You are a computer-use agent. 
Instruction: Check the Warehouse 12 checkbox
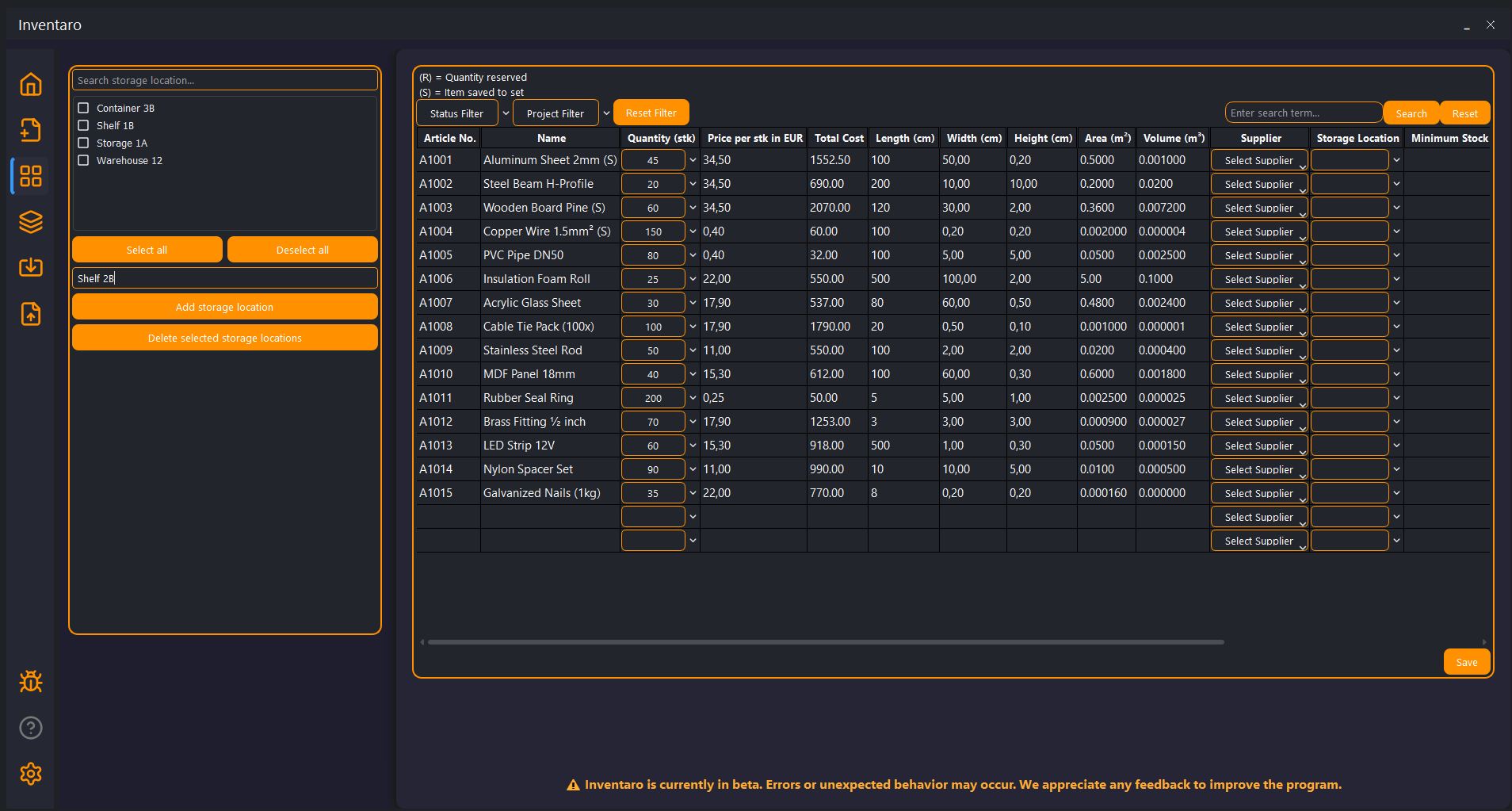coord(83,160)
